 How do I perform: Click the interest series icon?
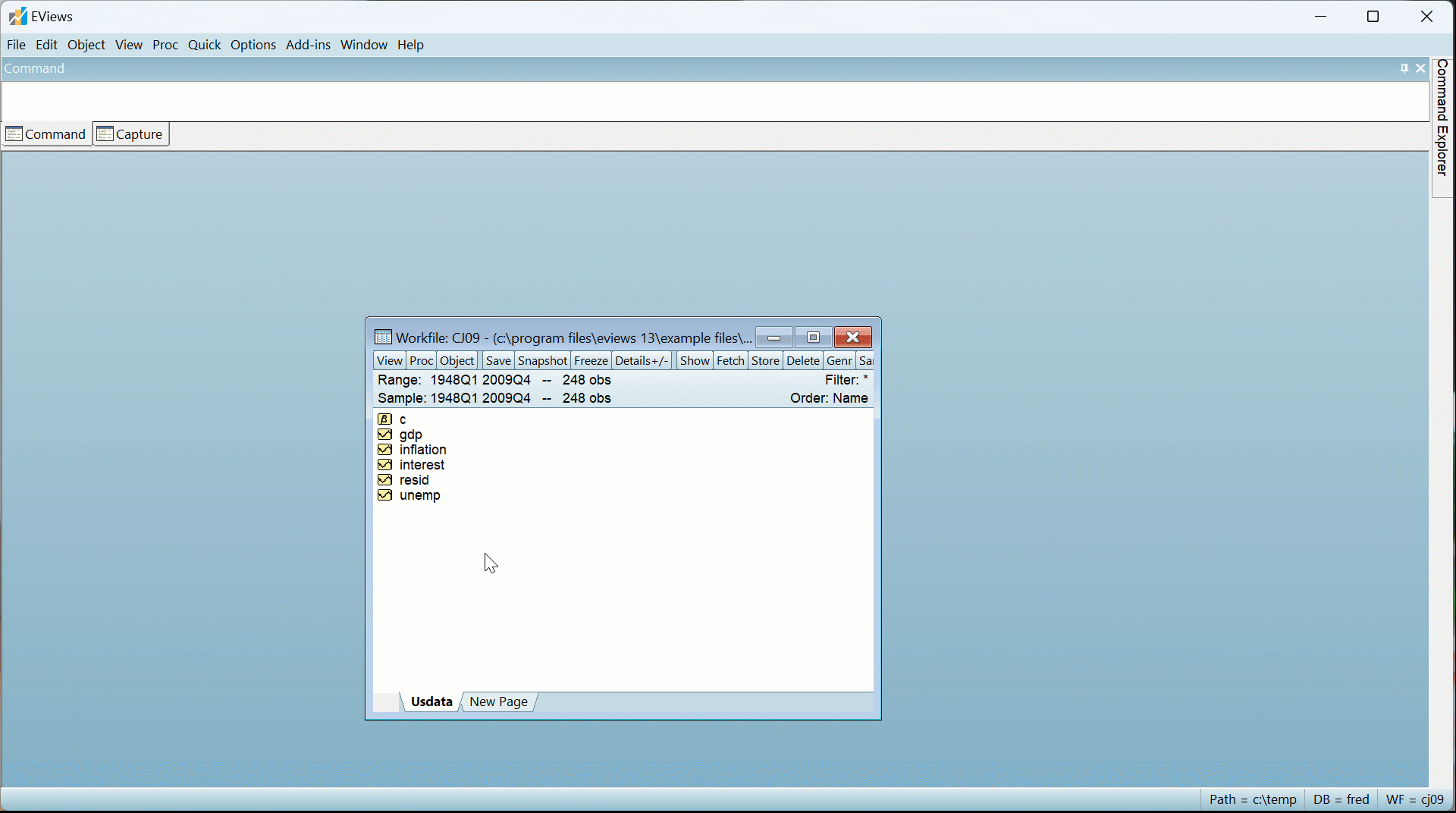(x=384, y=465)
